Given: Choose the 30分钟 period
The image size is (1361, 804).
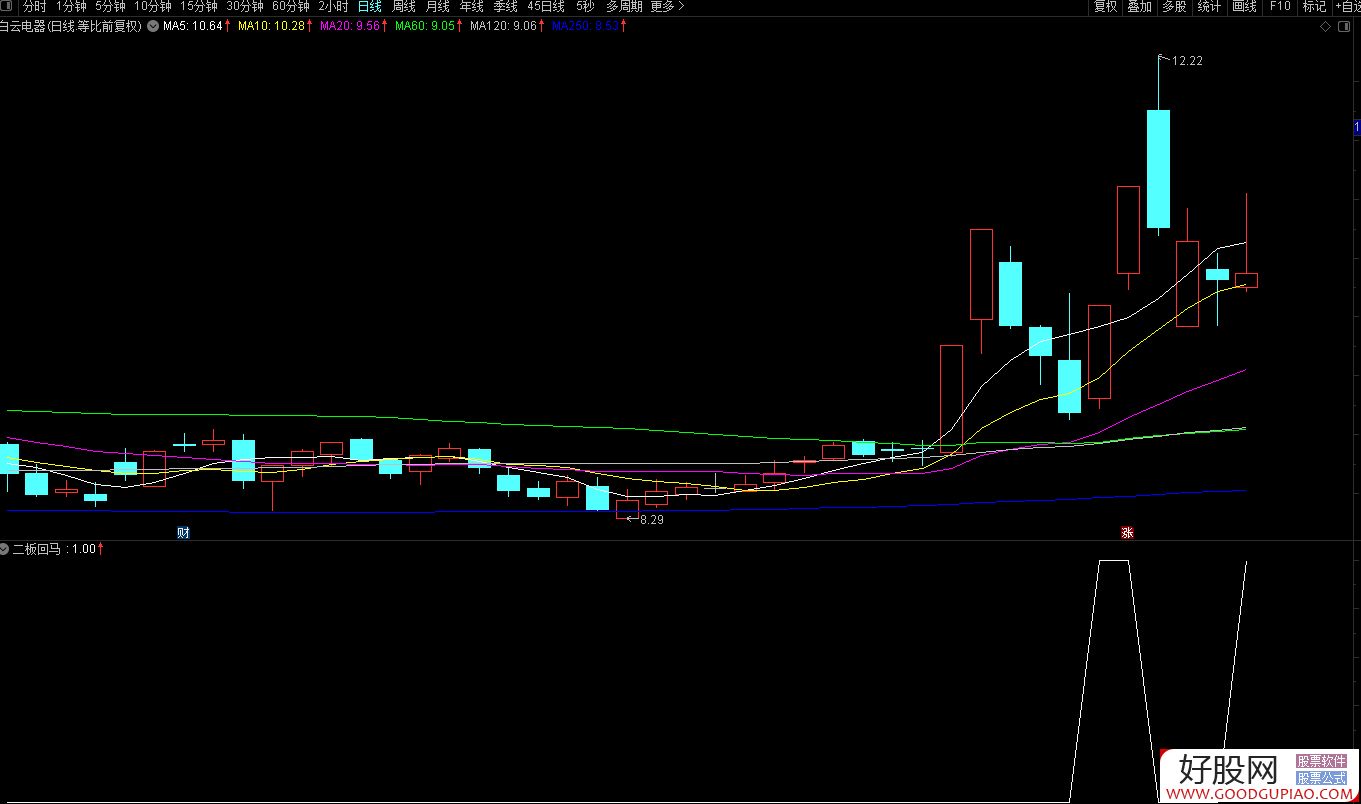Looking at the screenshot, I should click(245, 6).
